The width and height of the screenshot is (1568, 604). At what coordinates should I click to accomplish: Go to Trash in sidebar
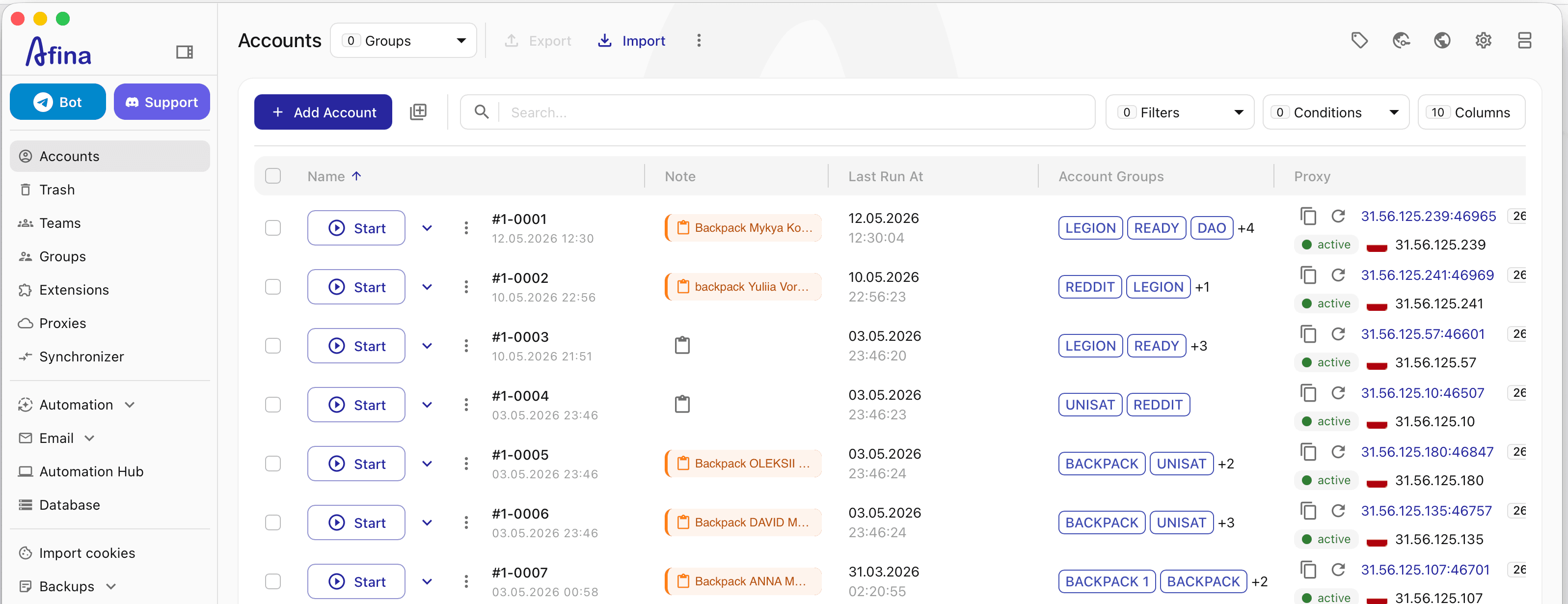109,190
